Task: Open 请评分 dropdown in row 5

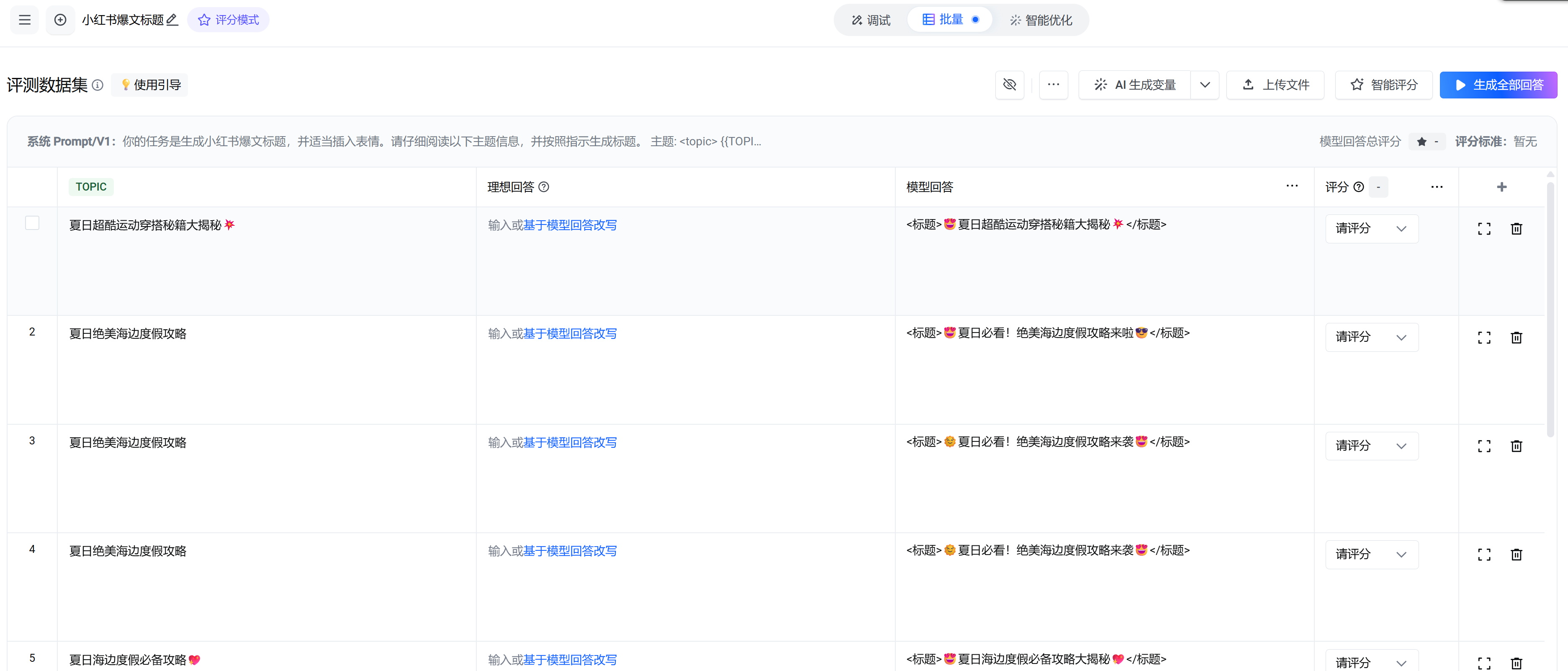Action: pos(1372,661)
